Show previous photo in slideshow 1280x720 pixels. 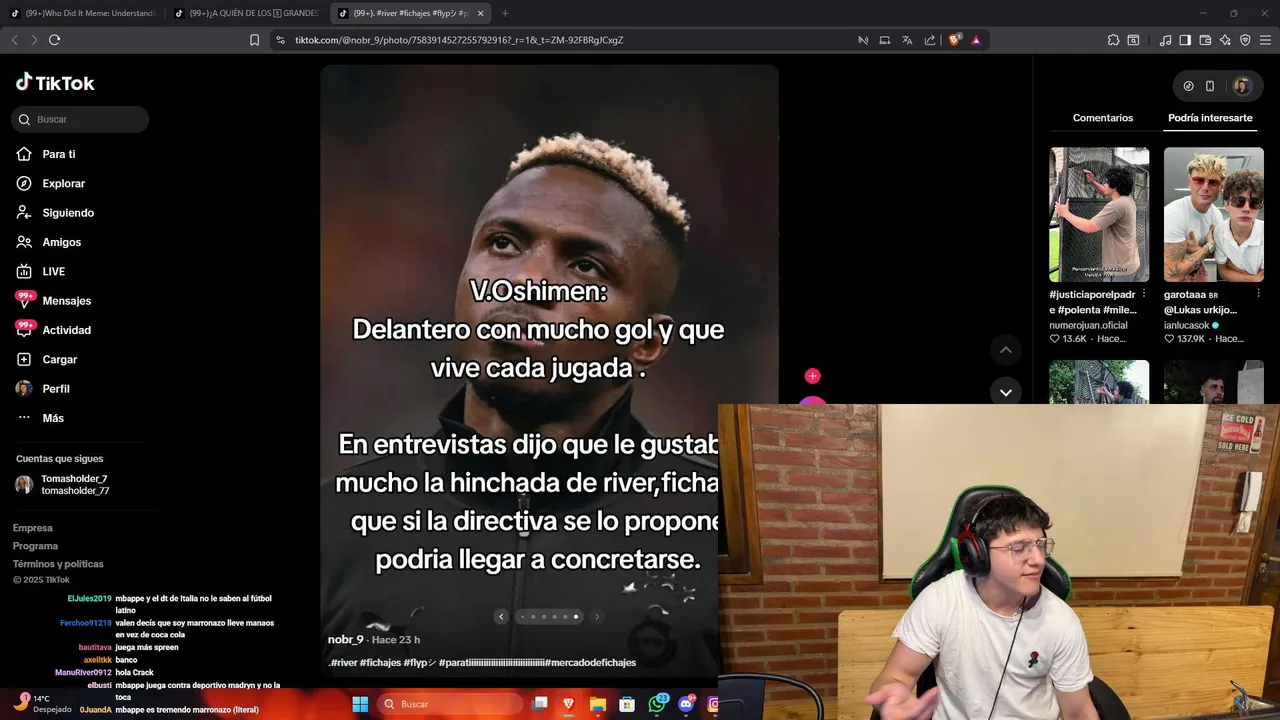(x=501, y=616)
